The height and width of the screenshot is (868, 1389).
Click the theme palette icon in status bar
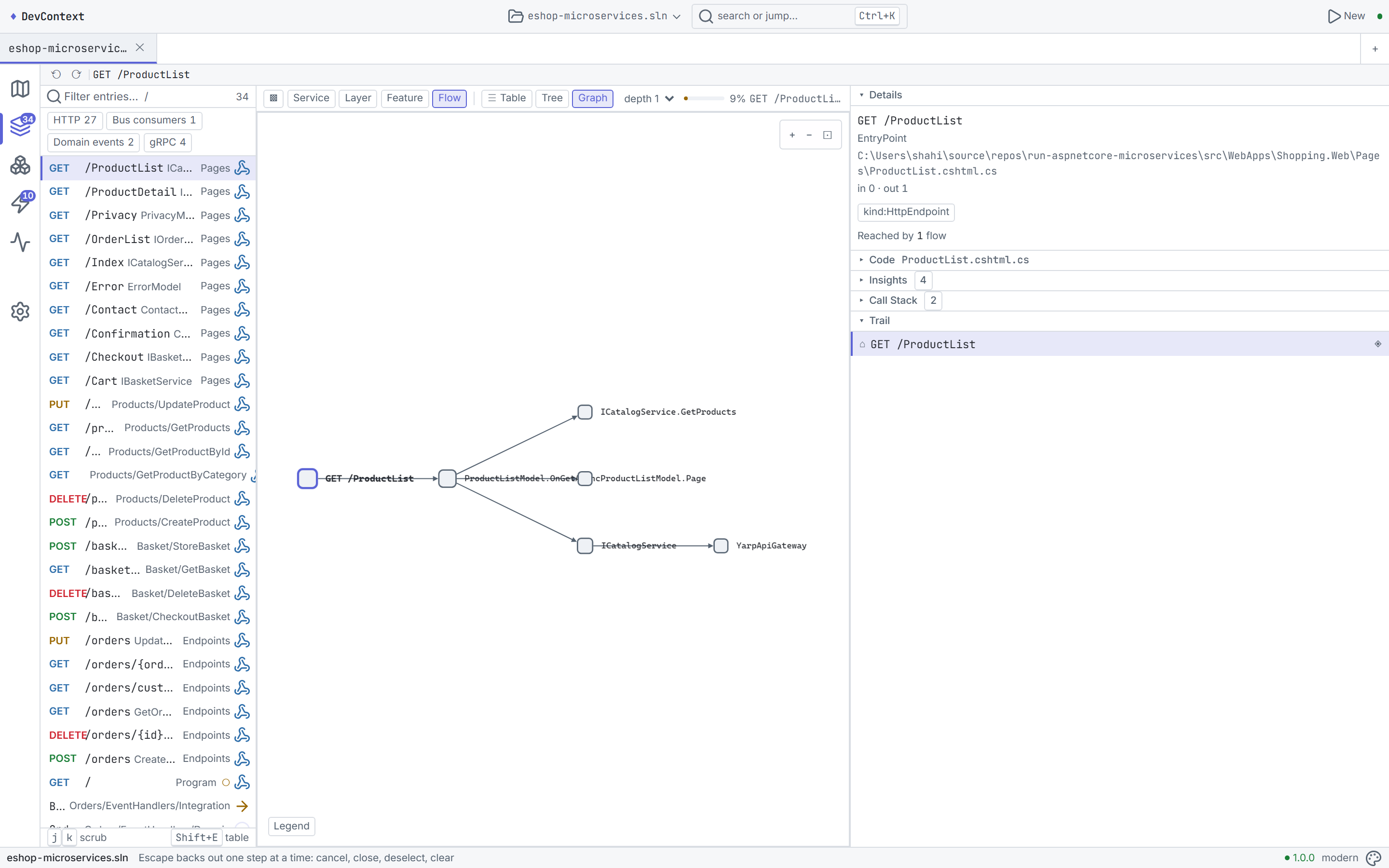point(1374,858)
